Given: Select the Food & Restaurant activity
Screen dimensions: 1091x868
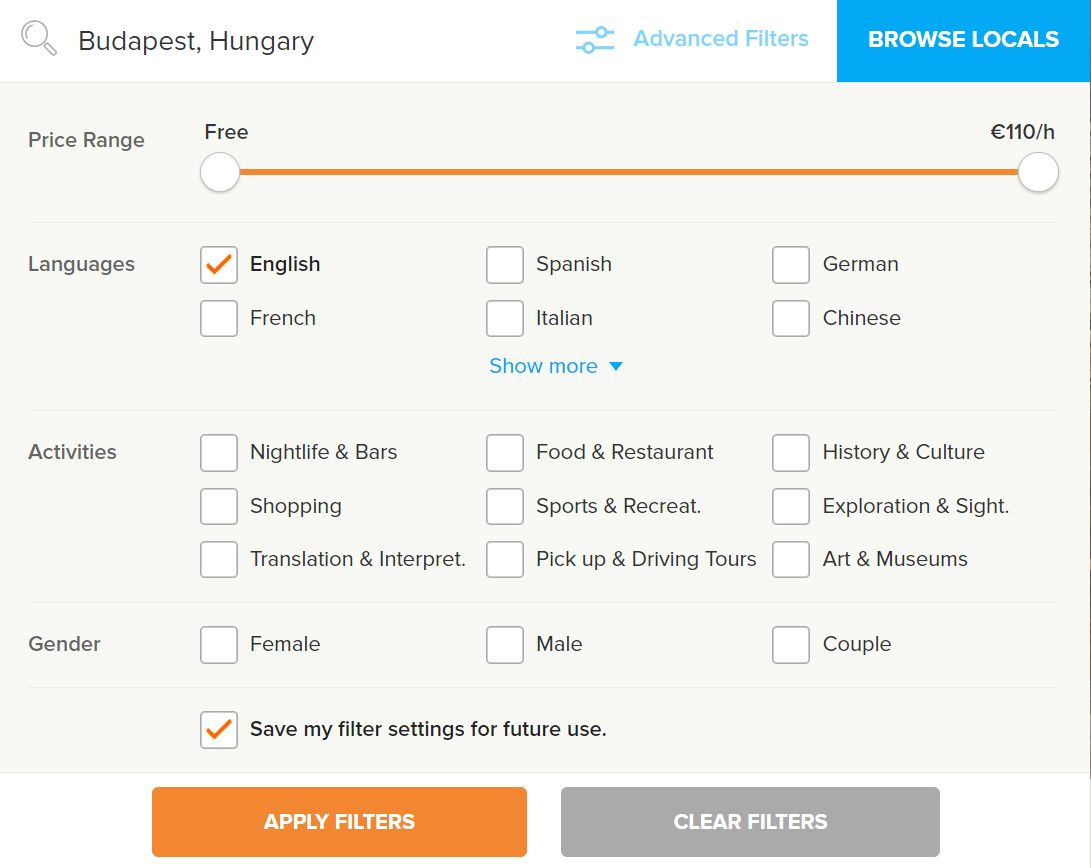Looking at the screenshot, I should (505, 452).
